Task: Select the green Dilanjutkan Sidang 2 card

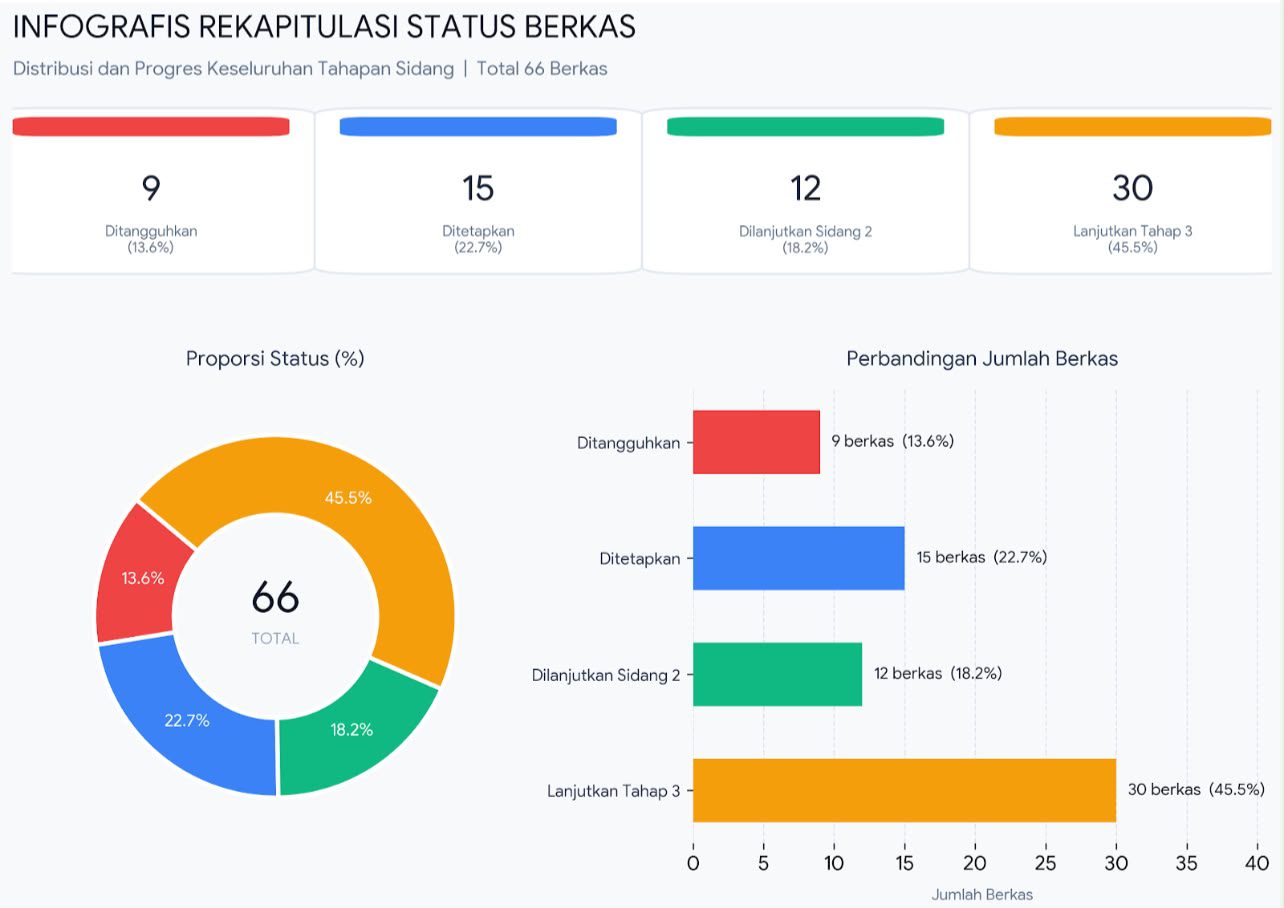Action: coord(805,191)
